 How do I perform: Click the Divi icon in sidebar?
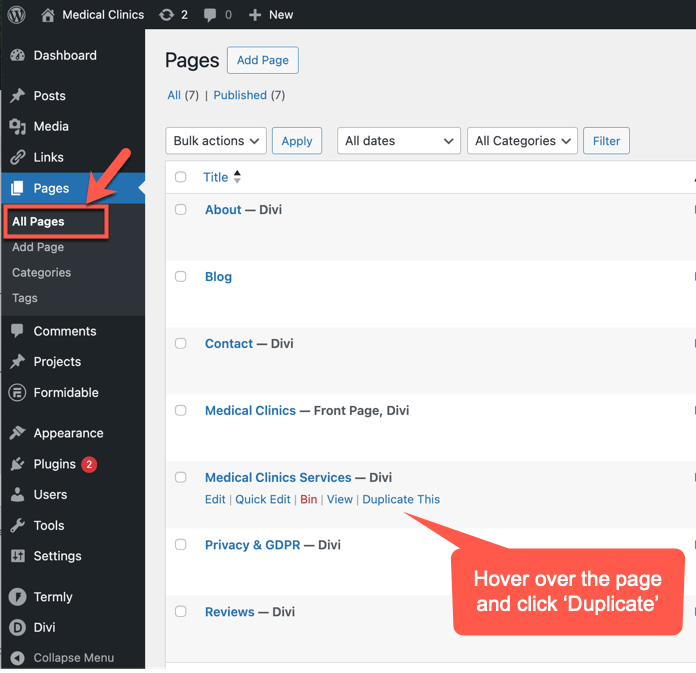coord(18,628)
